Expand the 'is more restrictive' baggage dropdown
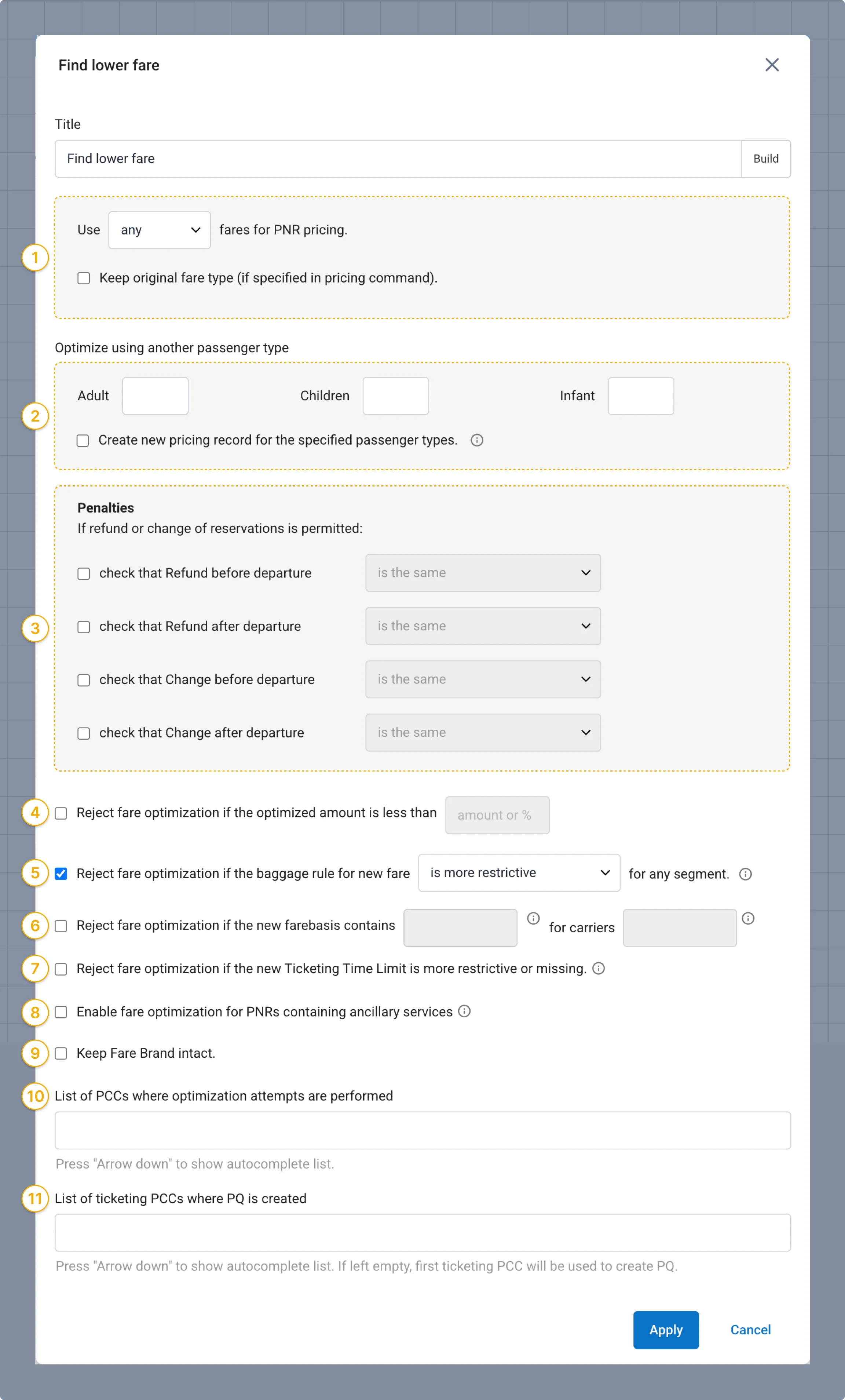Screen dimensions: 845x1400 [x=519, y=873]
